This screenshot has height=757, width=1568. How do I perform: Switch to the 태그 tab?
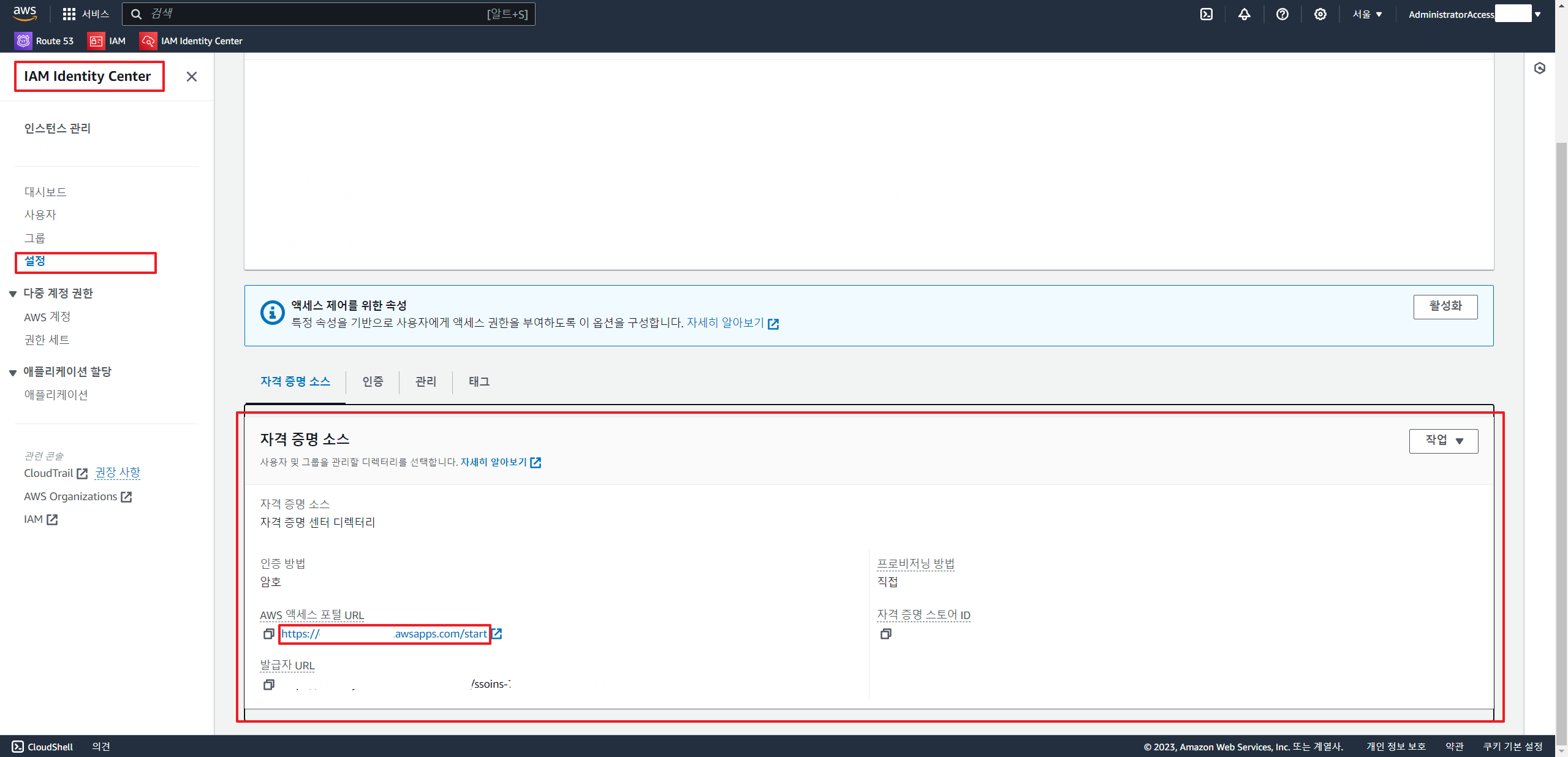(479, 381)
